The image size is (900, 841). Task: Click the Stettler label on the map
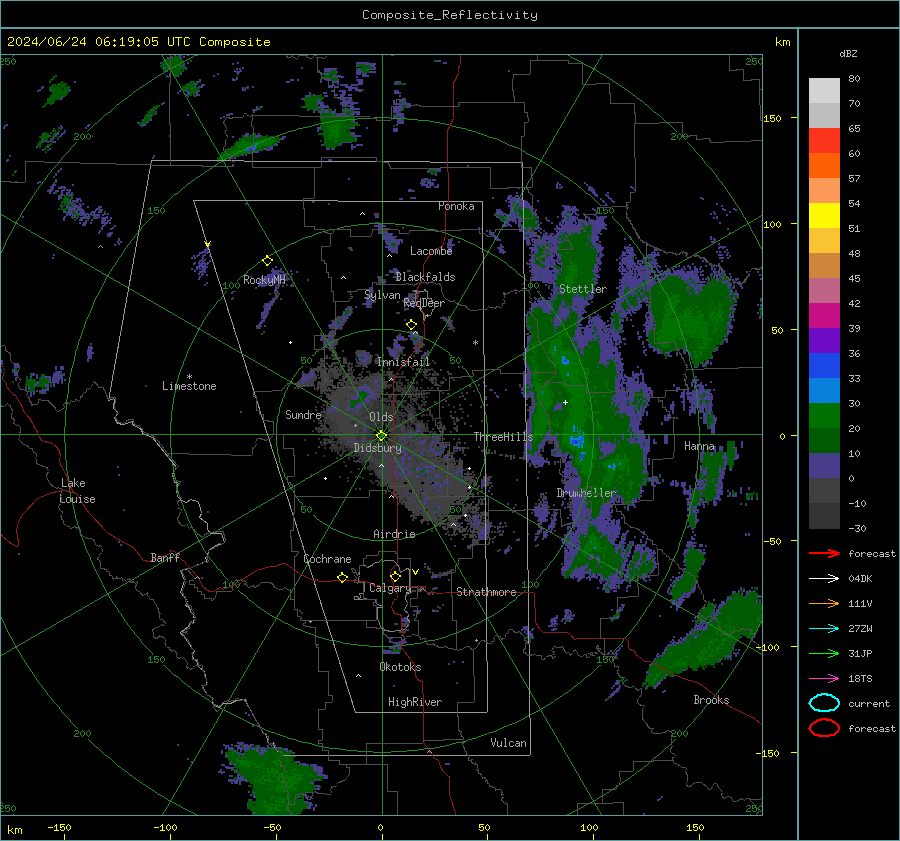[583, 289]
